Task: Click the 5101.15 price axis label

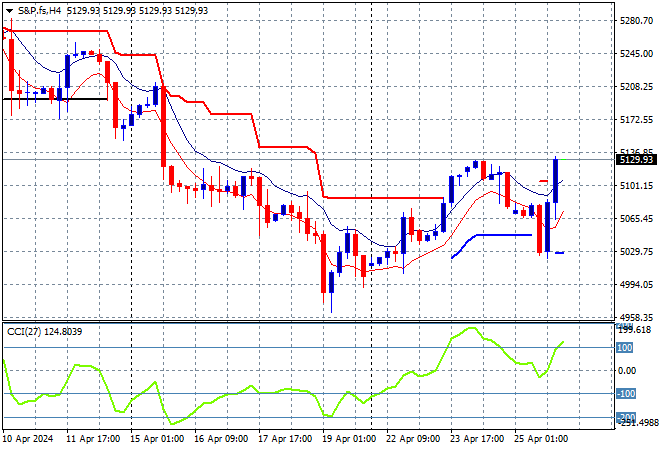Action: [636, 186]
